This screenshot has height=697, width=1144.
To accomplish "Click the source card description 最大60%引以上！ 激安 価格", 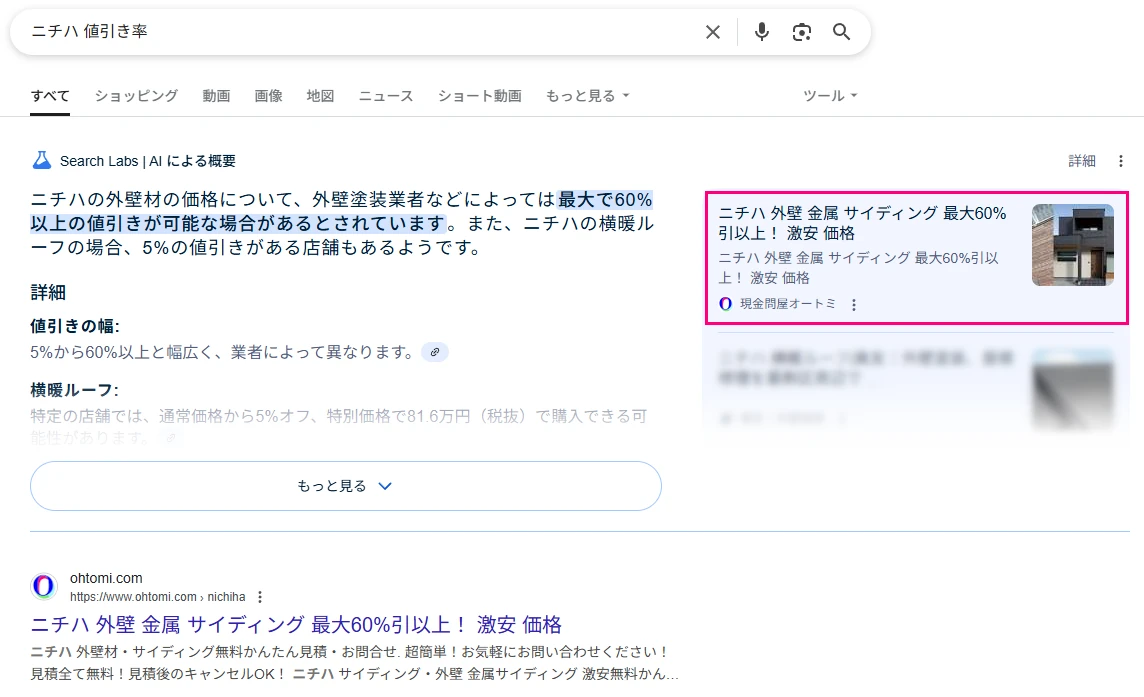I will coord(859,268).
